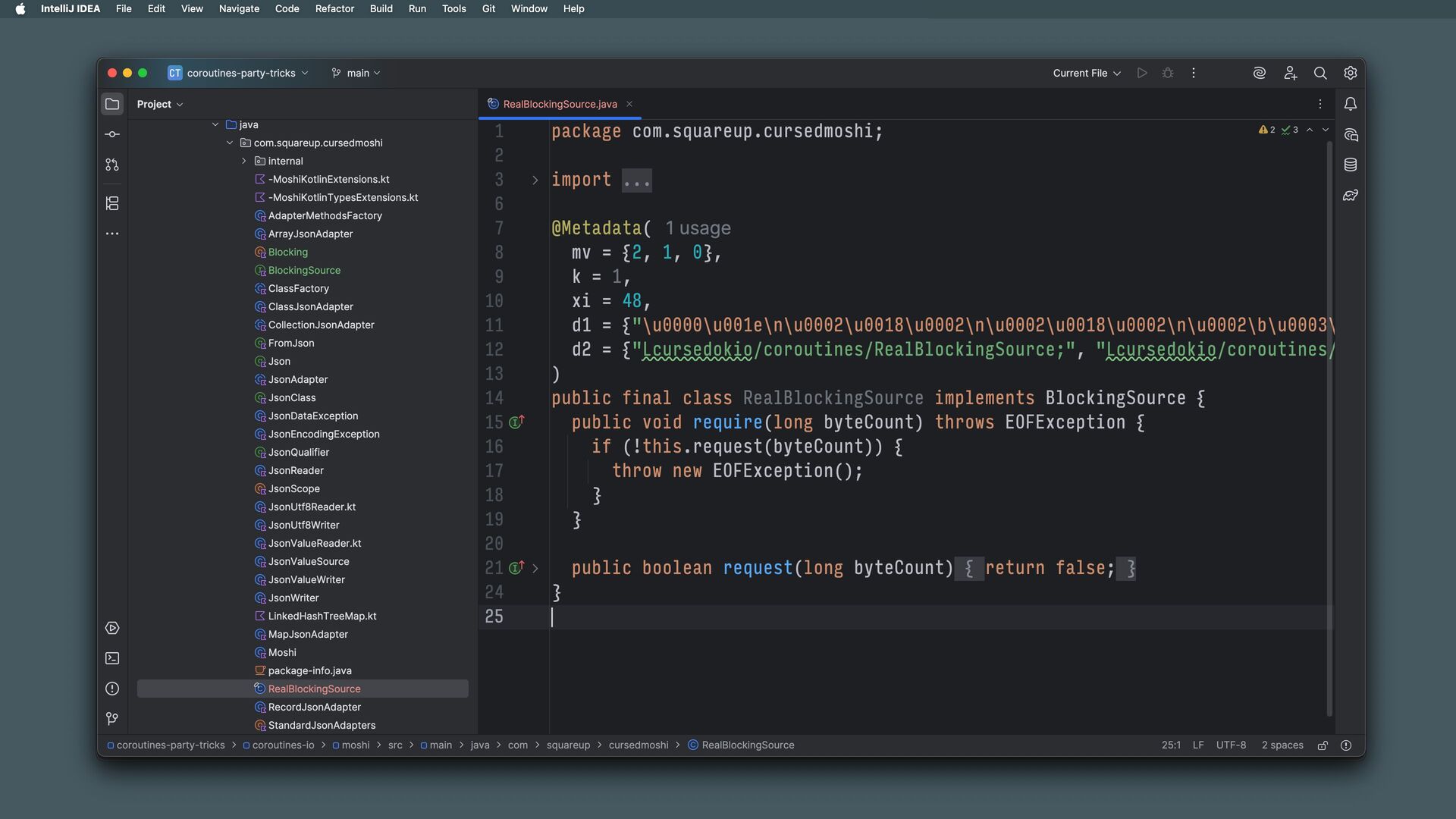This screenshot has height=819, width=1456.
Task: Open editor tab options three-dot menu
Action: click(x=1320, y=104)
